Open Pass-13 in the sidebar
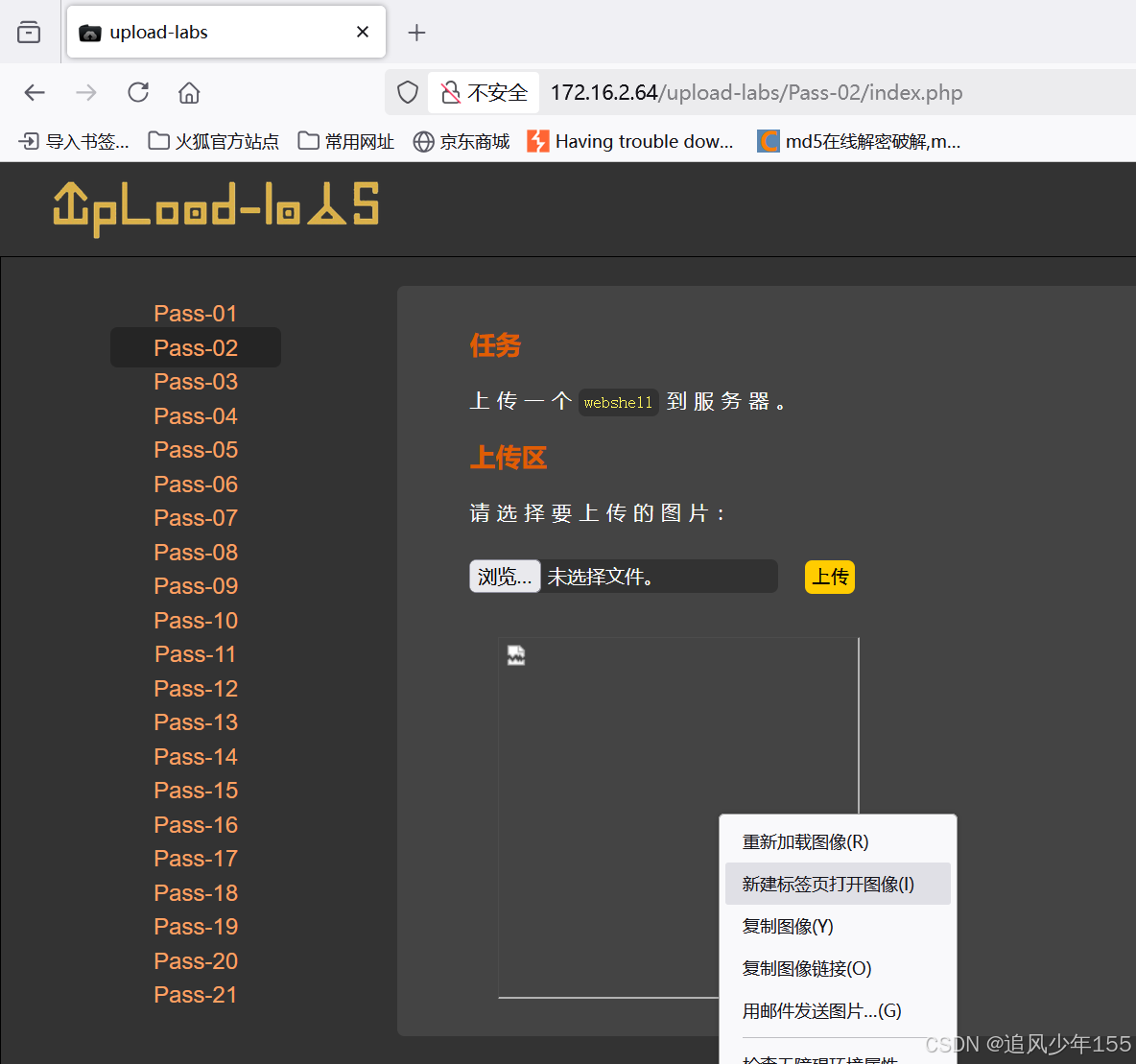 click(196, 722)
